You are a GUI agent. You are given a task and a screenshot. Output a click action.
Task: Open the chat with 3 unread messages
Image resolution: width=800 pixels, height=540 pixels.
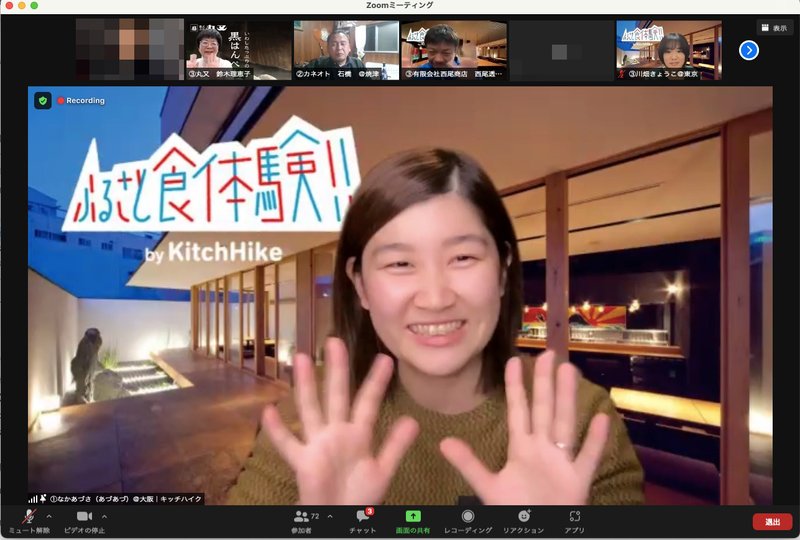(363, 521)
